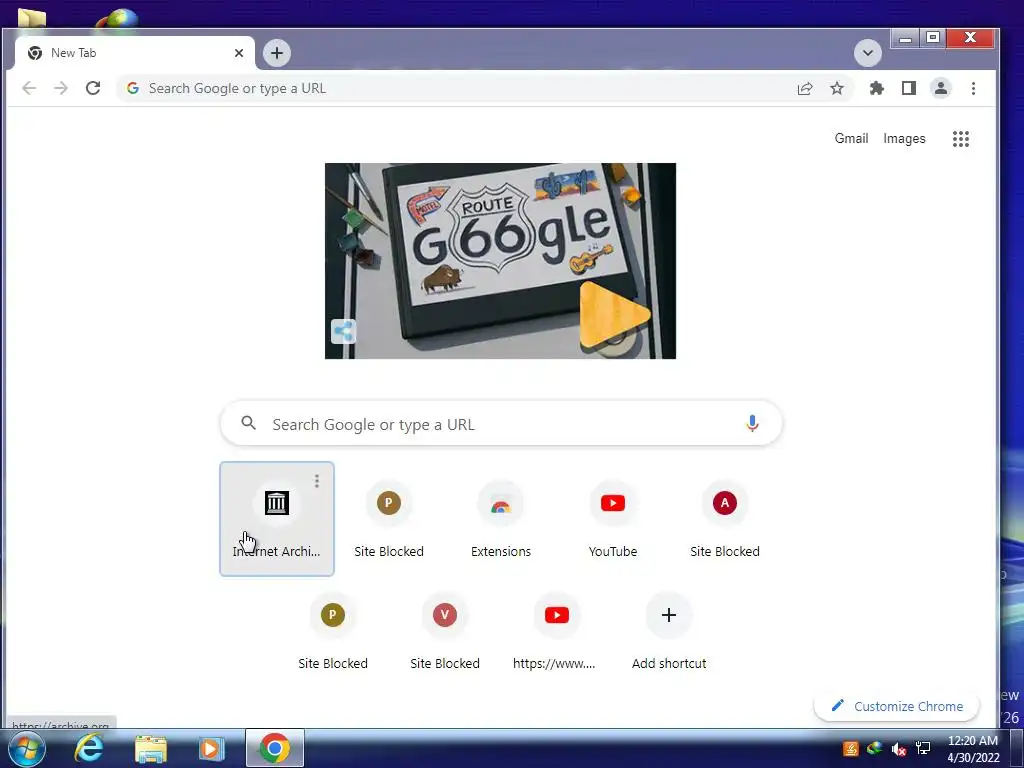Close the New Tab tab
The image size is (1024, 768).
click(x=239, y=53)
